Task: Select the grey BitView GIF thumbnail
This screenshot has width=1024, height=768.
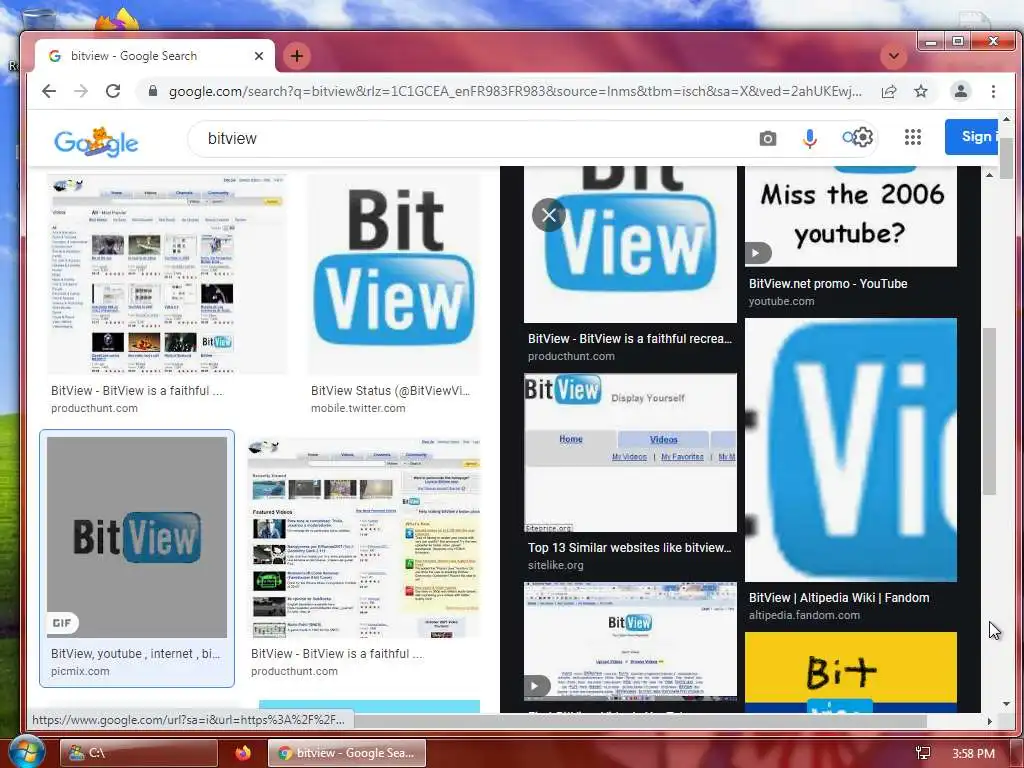Action: coord(137,537)
